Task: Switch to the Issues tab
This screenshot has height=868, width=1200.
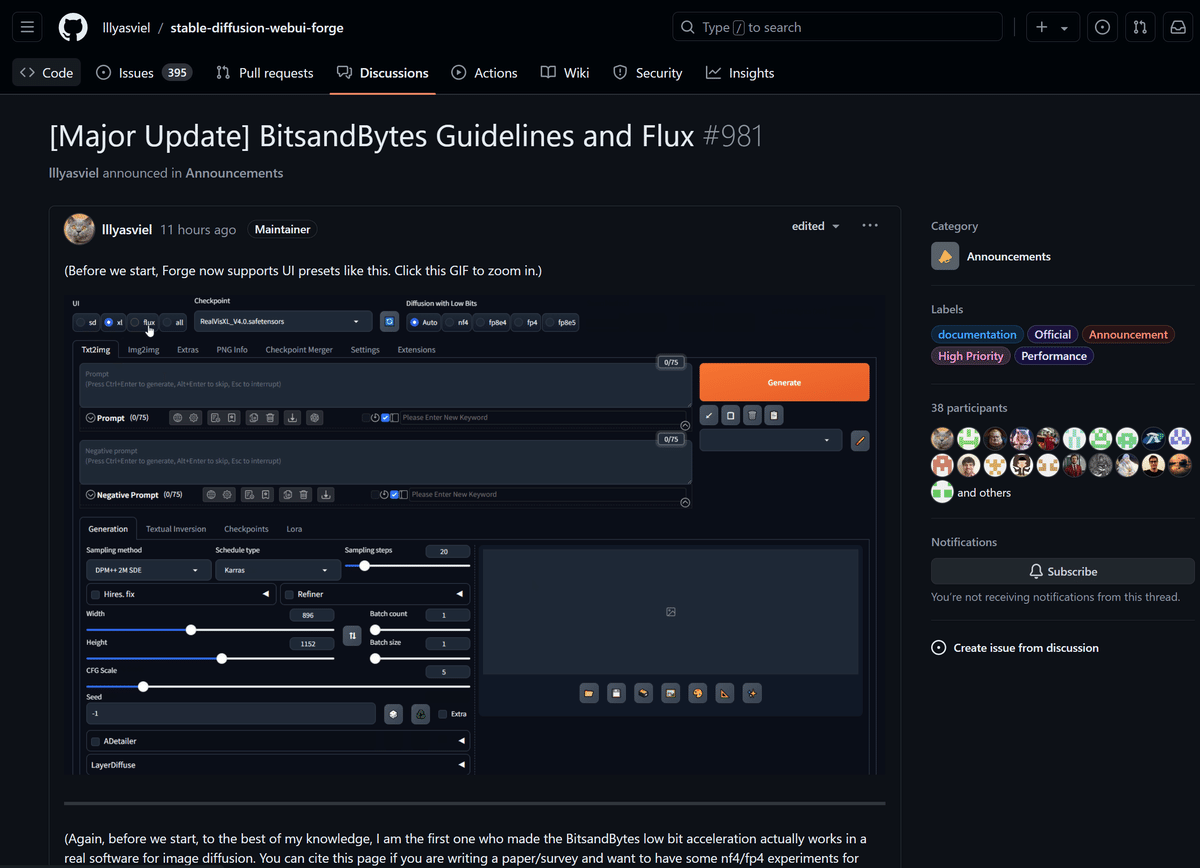Action: tap(143, 73)
